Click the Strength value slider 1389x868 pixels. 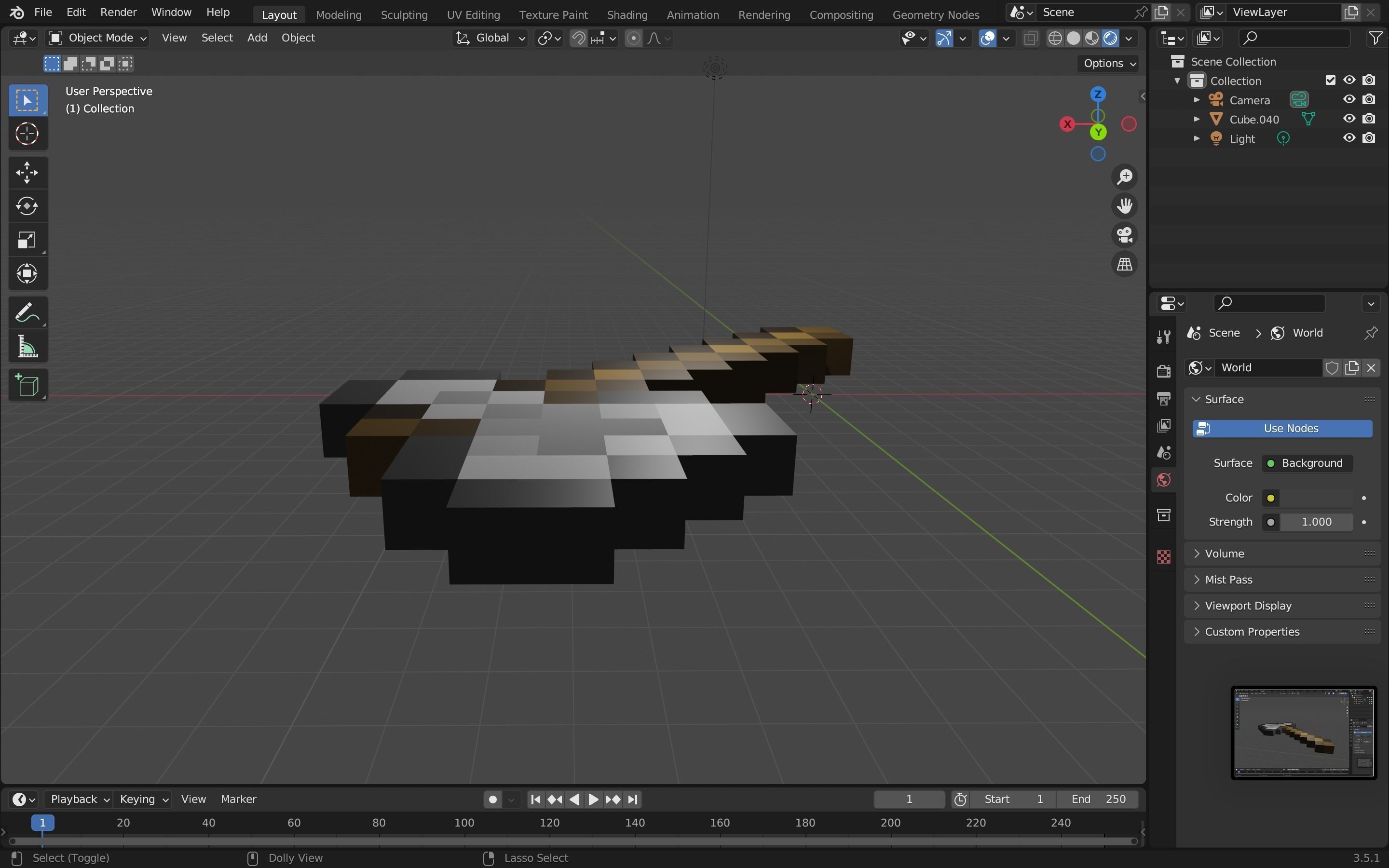coord(1316,522)
